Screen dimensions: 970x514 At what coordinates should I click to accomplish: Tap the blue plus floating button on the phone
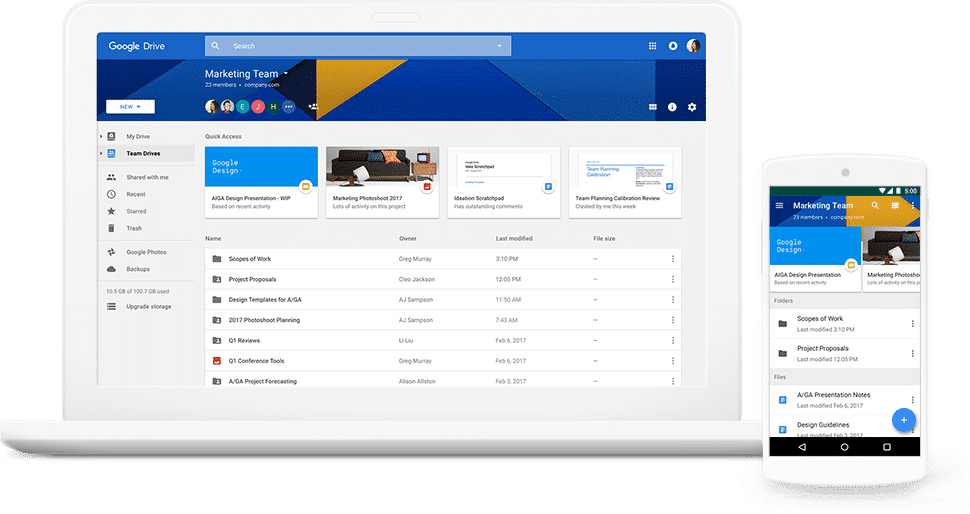tap(903, 420)
